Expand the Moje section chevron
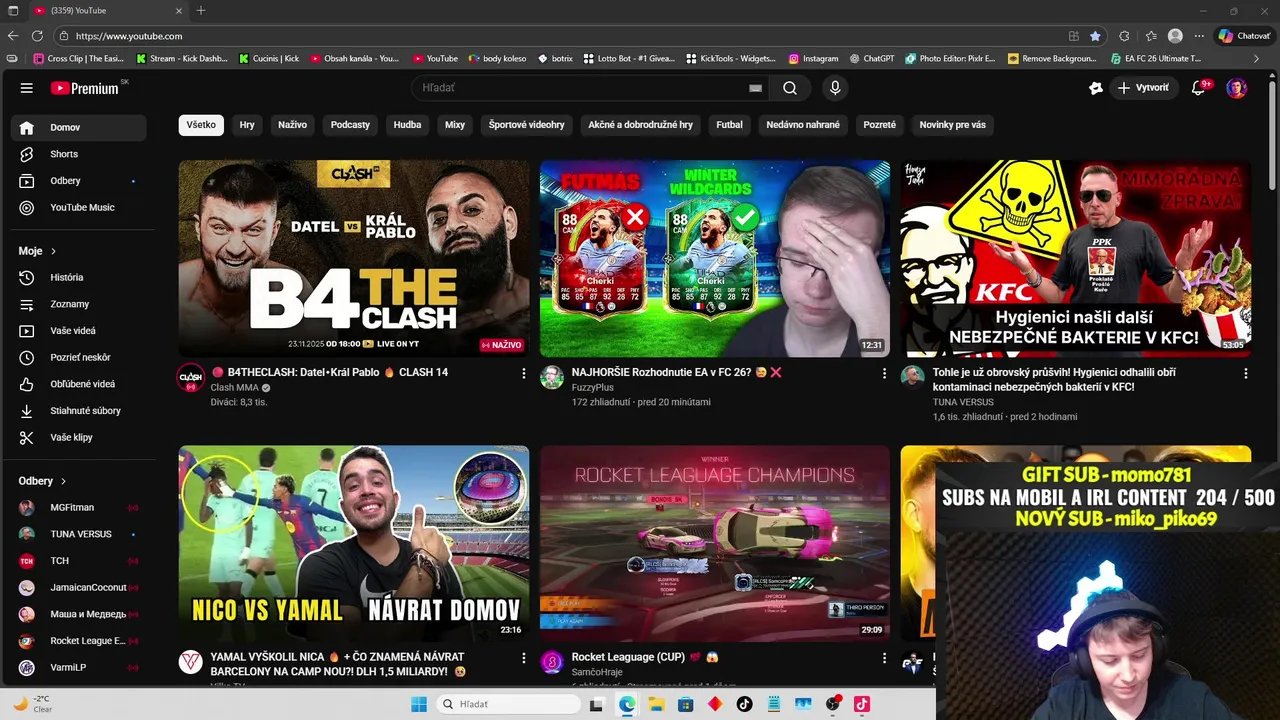The height and width of the screenshot is (720, 1280). point(53,251)
